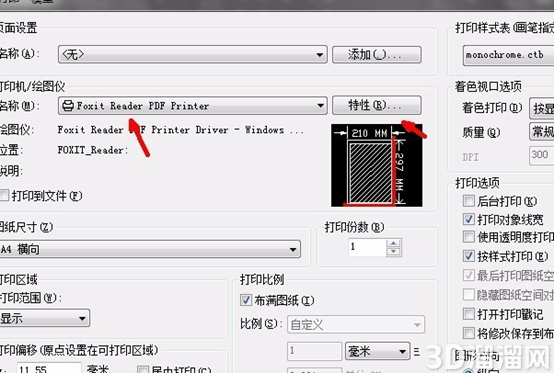Image resolution: width=554 pixels, height=373 pixels.
Task: Open the 毫米 units dropdown
Action: click(x=377, y=351)
